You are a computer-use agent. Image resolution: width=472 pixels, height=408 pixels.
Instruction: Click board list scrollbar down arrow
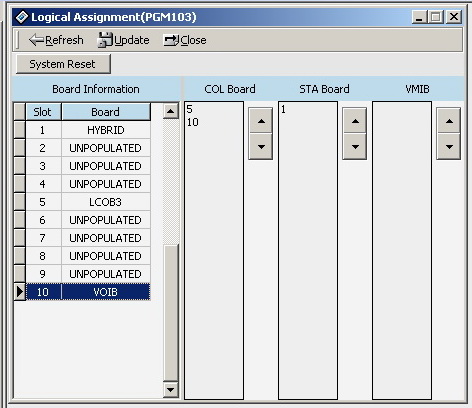point(171,389)
